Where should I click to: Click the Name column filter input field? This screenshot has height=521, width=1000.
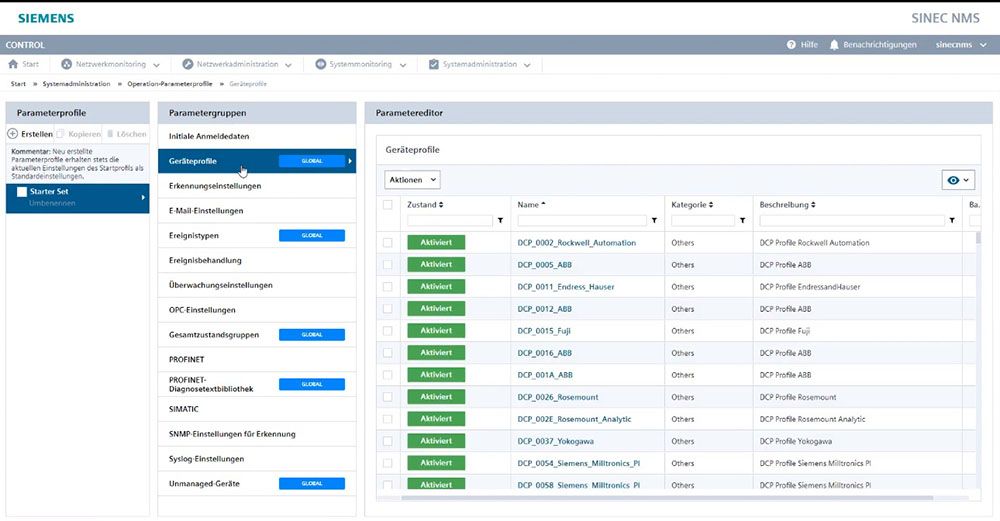[x=582, y=221]
